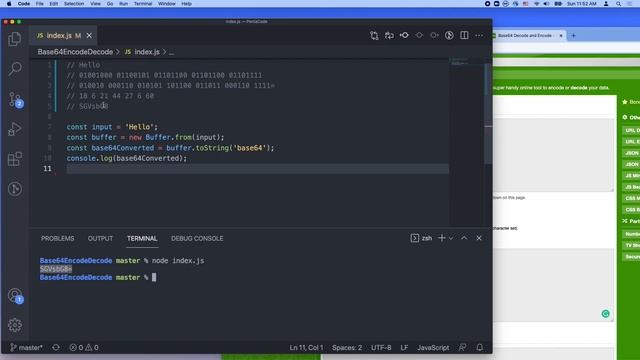Click Base64EncodeDecode breadcrumb folder
The image size is (640, 360).
(x=75, y=52)
